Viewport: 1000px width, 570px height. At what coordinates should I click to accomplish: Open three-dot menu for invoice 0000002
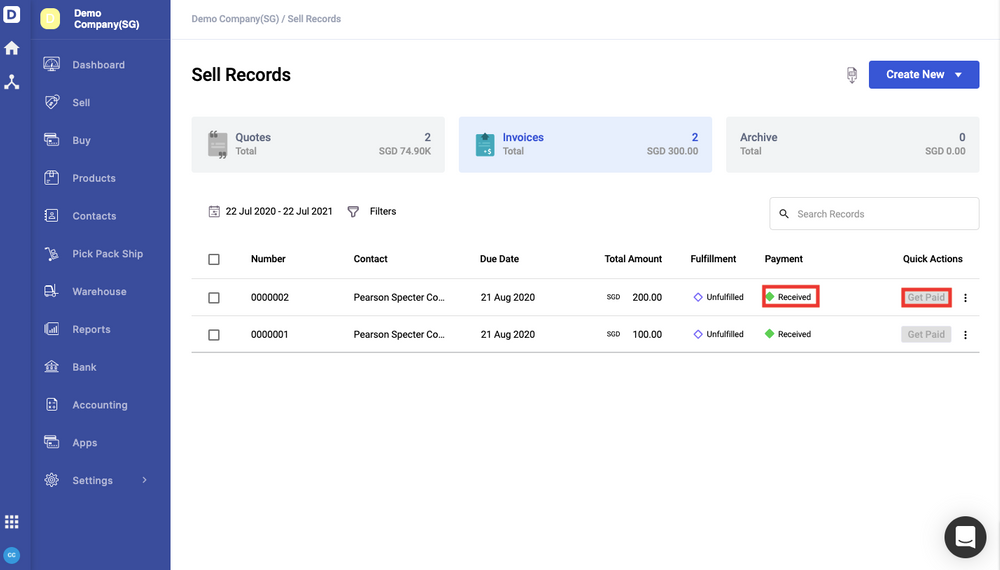tap(965, 298)
